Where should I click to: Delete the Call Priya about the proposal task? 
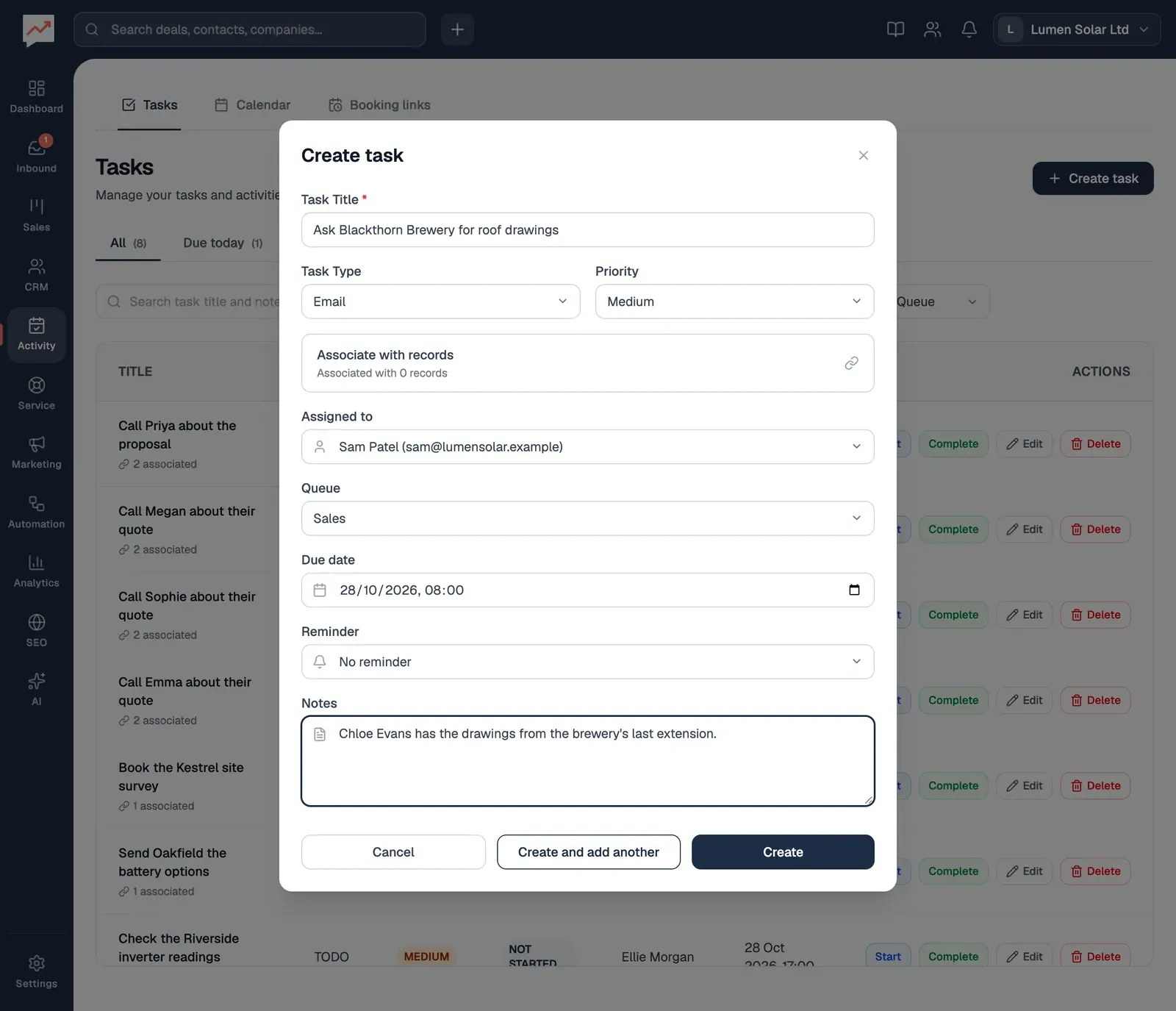1095,444
